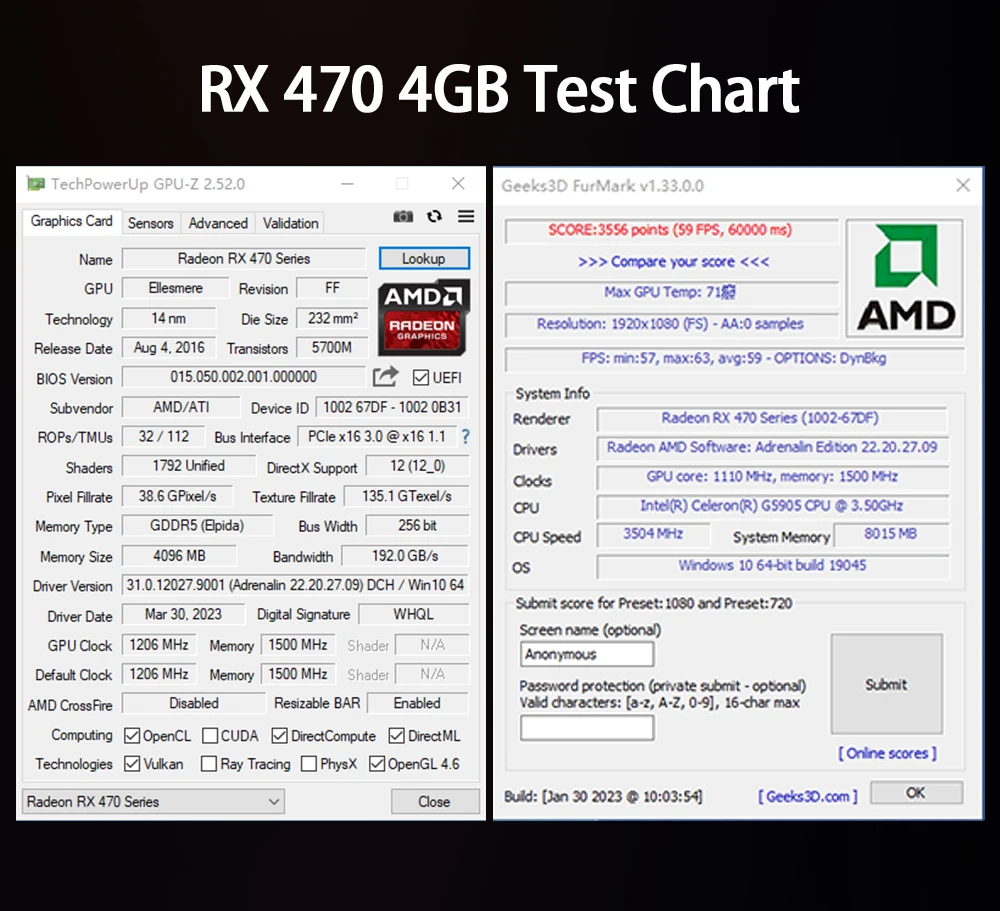Toggle the PhysX checkbox

pos(309,764)
